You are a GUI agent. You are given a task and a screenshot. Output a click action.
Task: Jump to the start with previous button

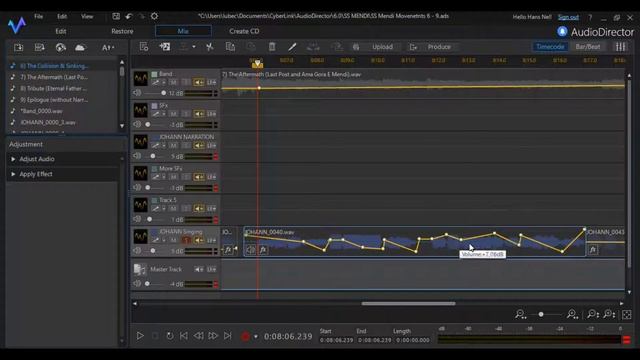pyautogui.click(x=184, y=336)
